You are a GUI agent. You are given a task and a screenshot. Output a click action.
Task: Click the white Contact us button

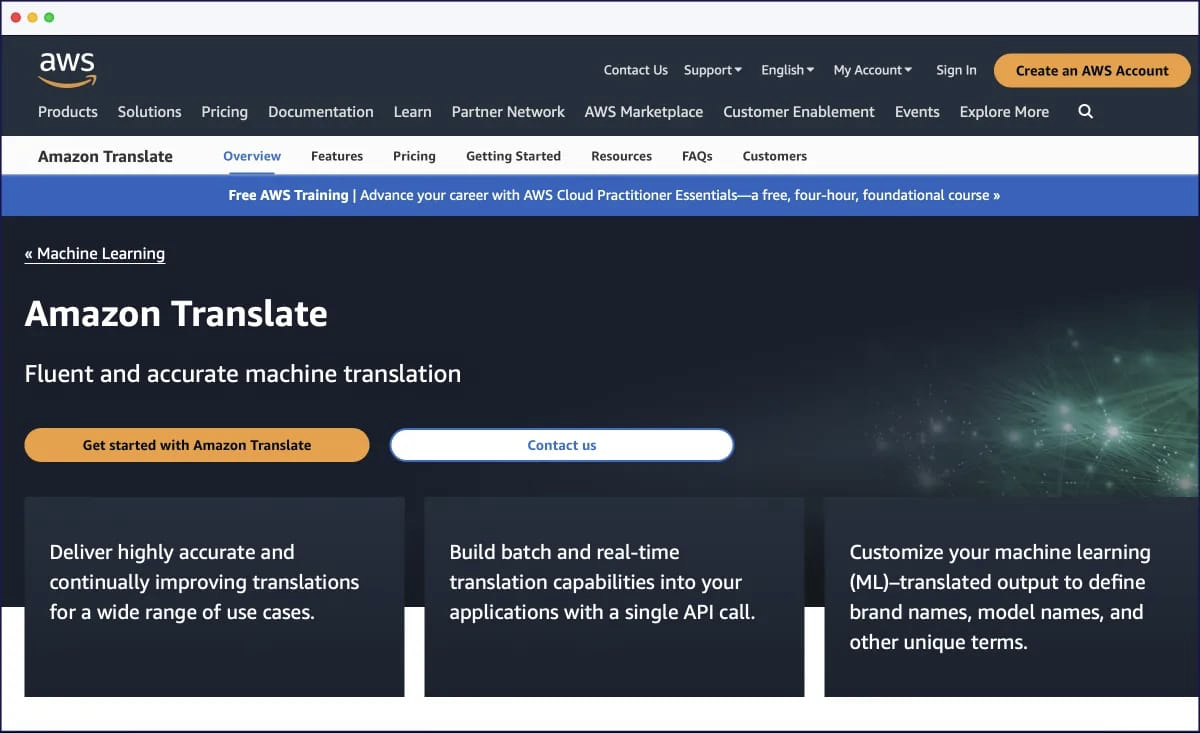point(561,445)
